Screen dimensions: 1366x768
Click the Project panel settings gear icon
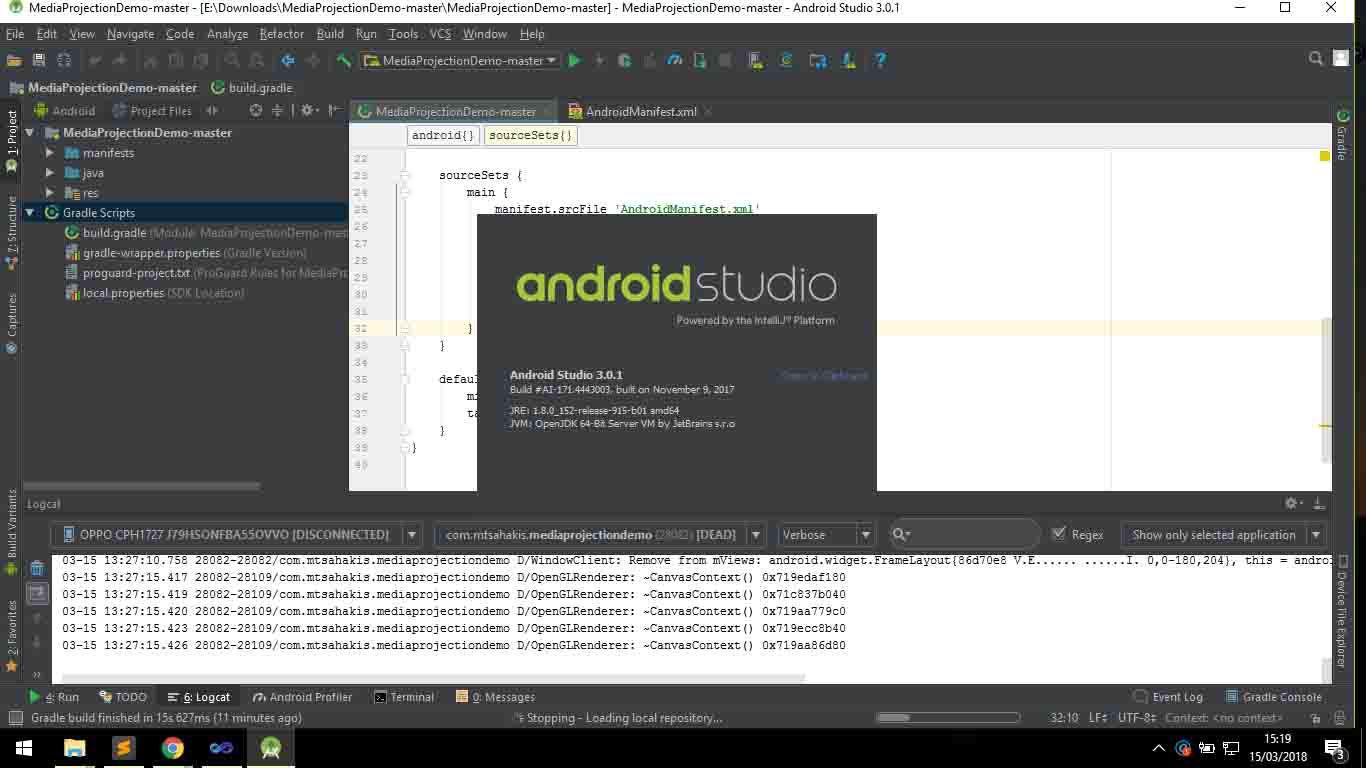pyautogui.click(x=307, y=111)
